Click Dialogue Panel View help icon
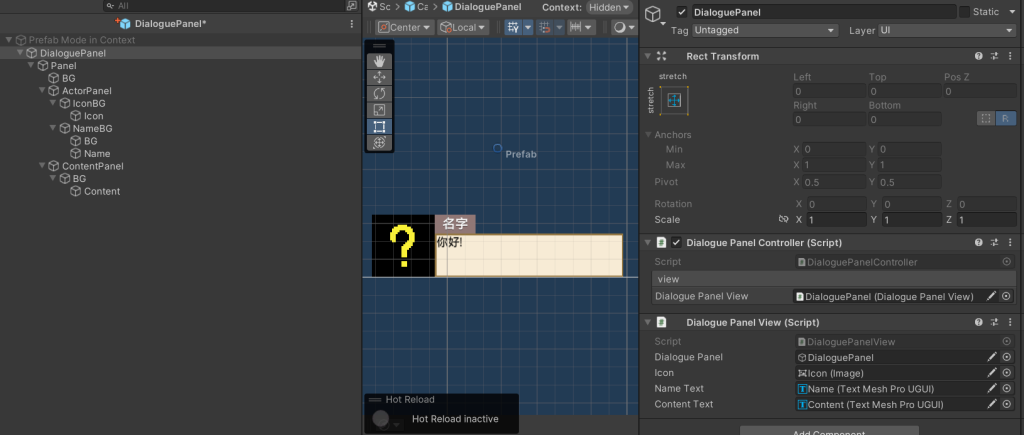Screen dimensions: 1024x435 coord(978,322)
